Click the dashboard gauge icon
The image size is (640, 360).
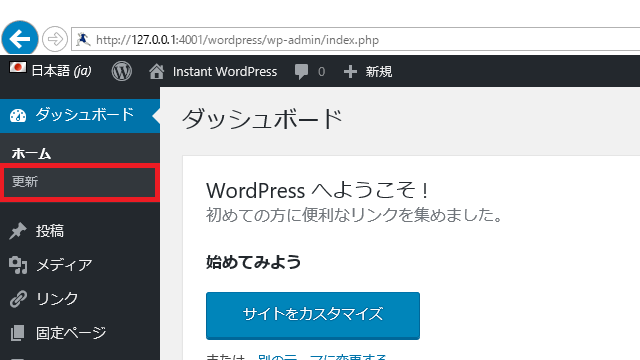click(18, 116)
